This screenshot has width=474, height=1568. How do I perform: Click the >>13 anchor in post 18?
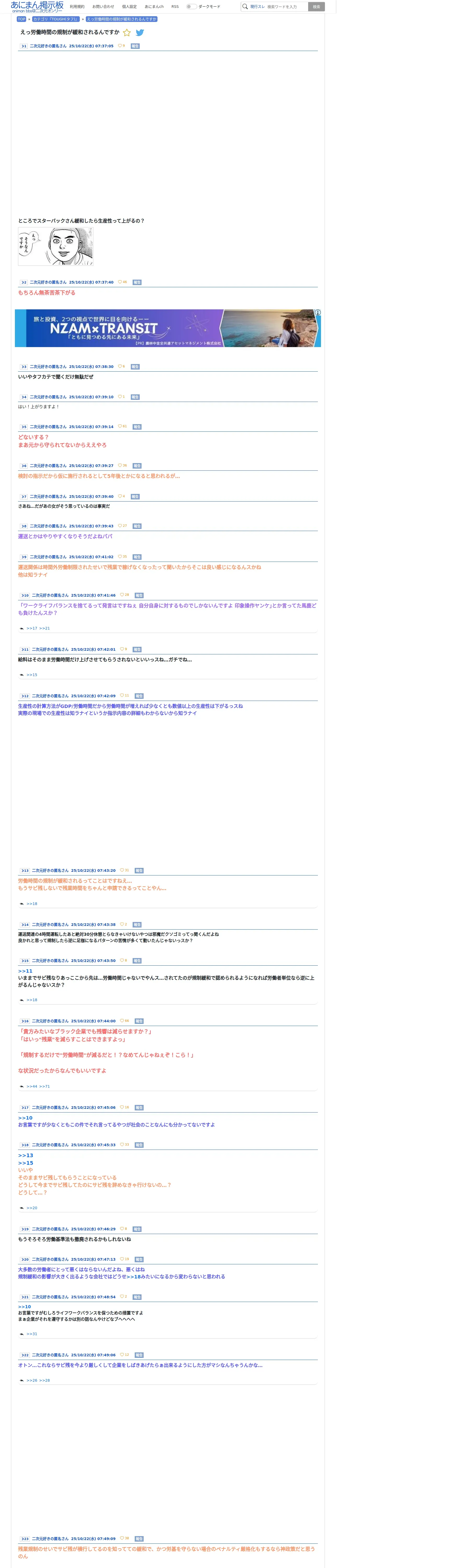(26, 1155)
